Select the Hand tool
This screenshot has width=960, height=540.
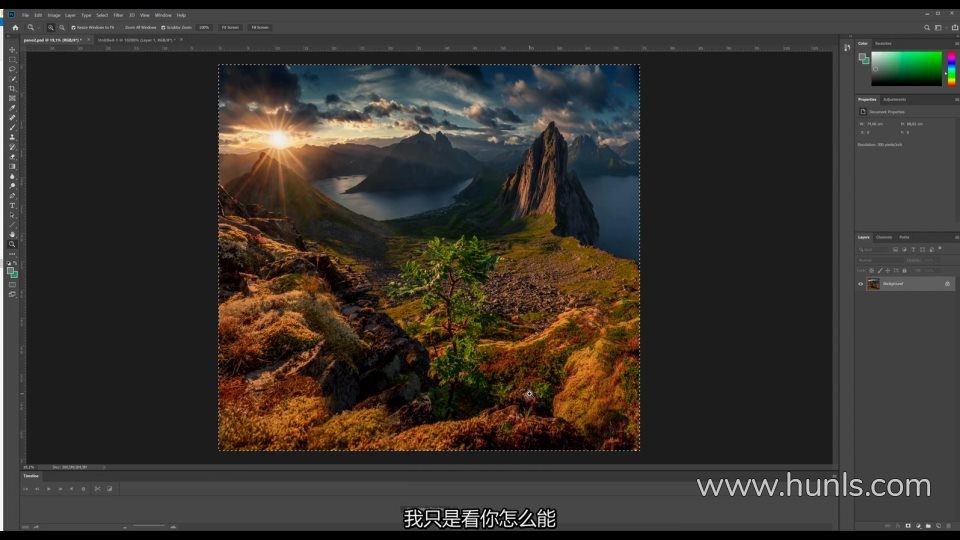pos(12,234)
